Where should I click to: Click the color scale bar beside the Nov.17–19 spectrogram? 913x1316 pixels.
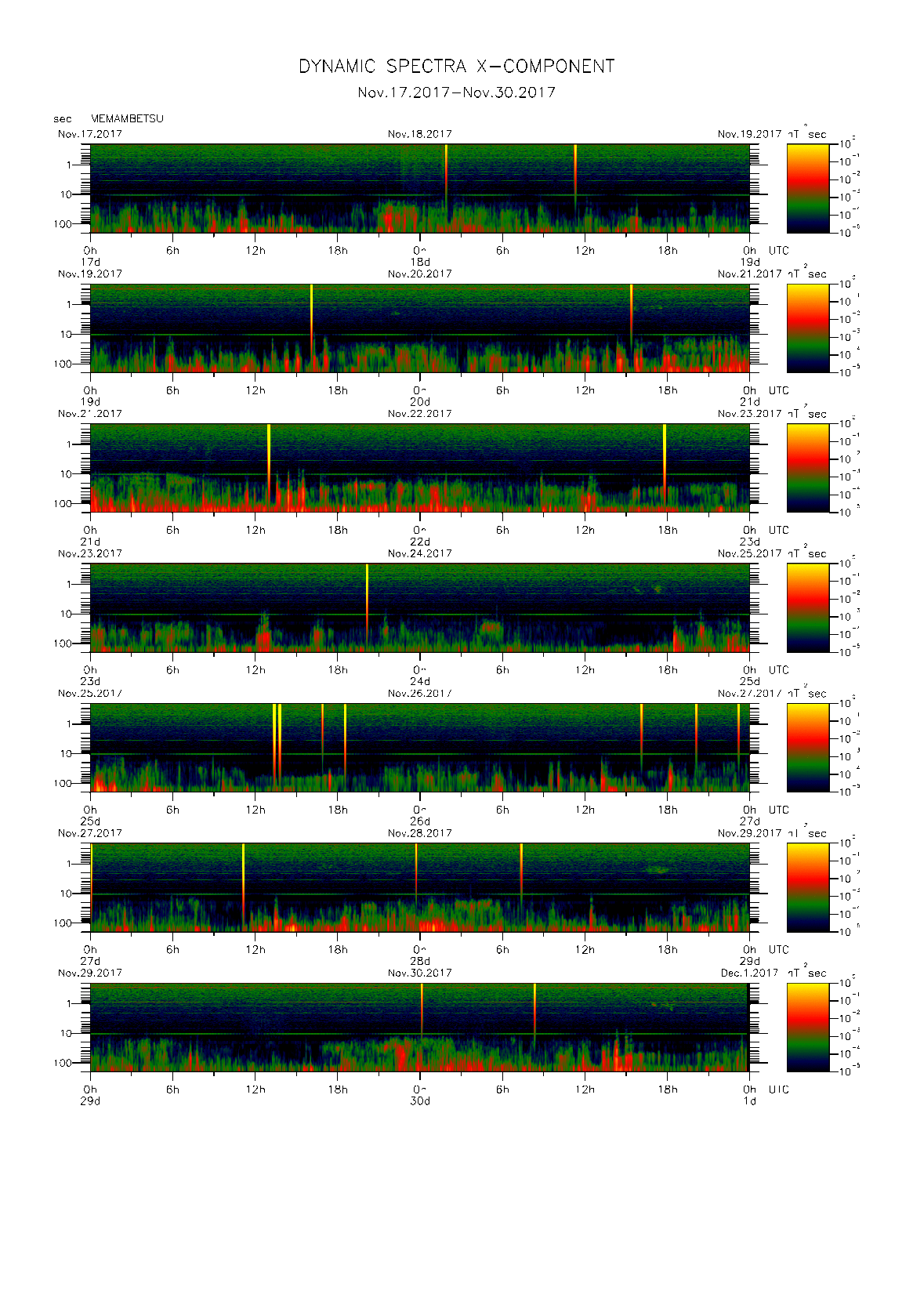(x=808, y=188)
